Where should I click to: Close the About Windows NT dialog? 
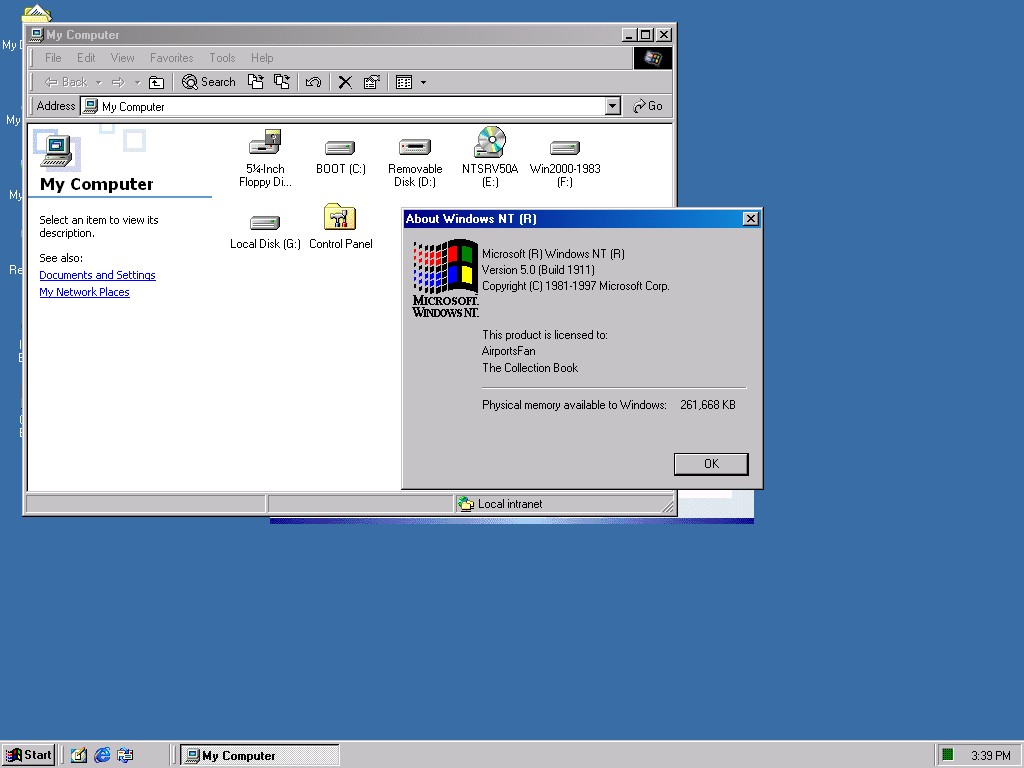[751, 219]
